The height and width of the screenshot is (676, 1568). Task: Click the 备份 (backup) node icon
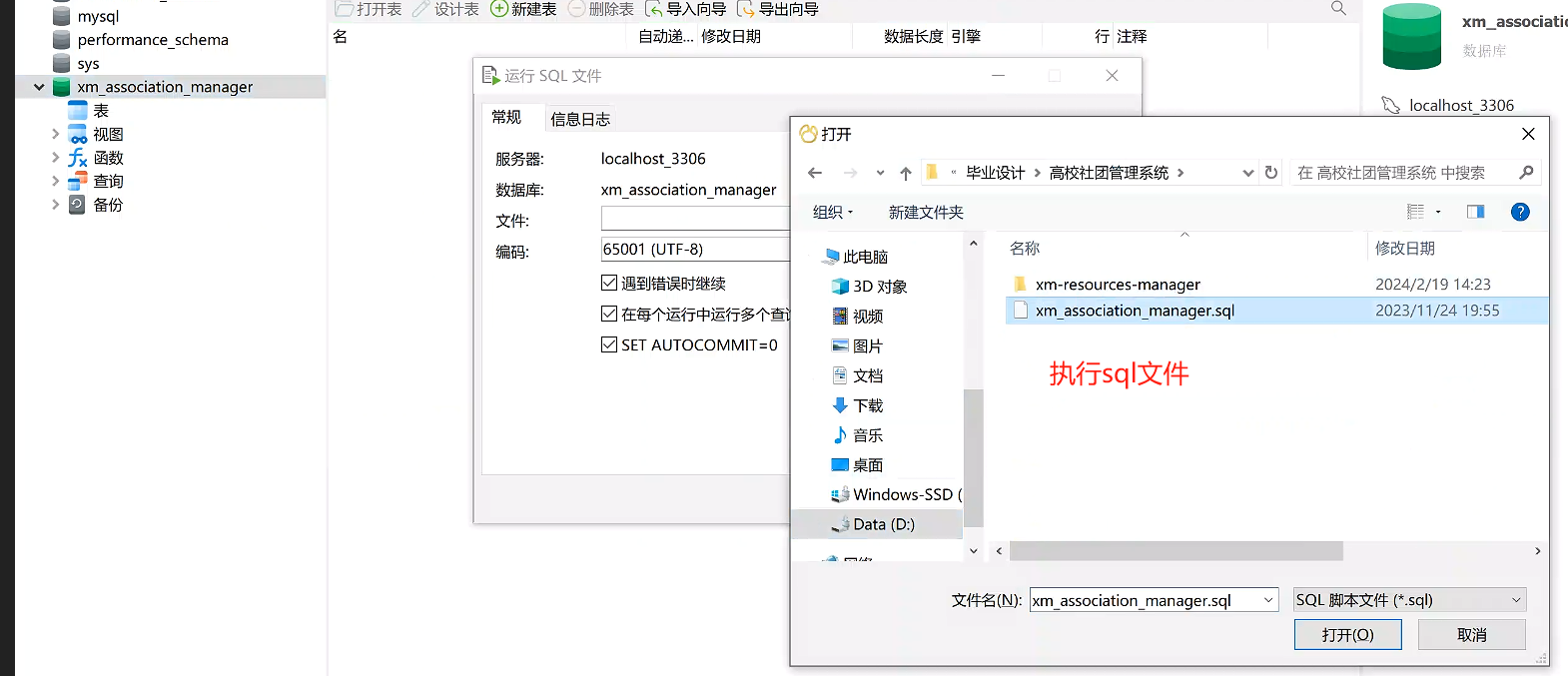click(x=78, y=205)
